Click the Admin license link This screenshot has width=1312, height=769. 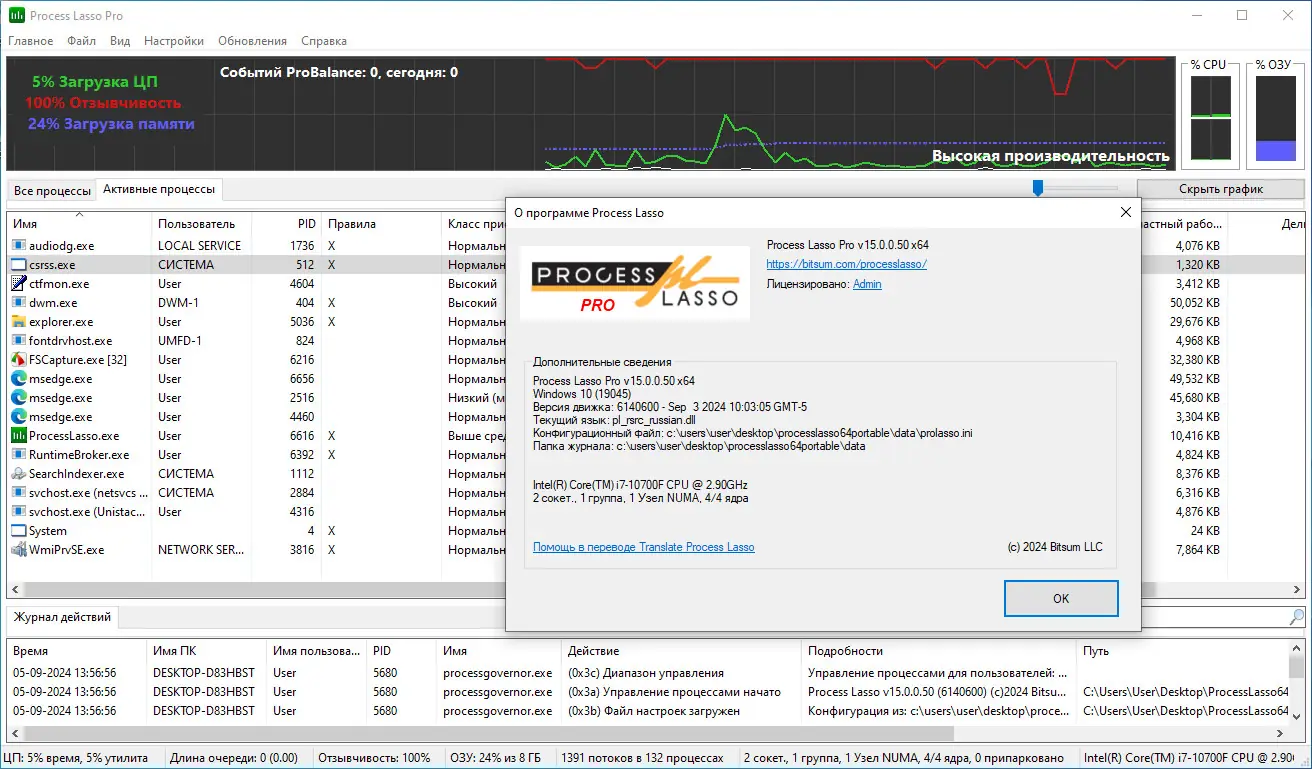point(867,284)
